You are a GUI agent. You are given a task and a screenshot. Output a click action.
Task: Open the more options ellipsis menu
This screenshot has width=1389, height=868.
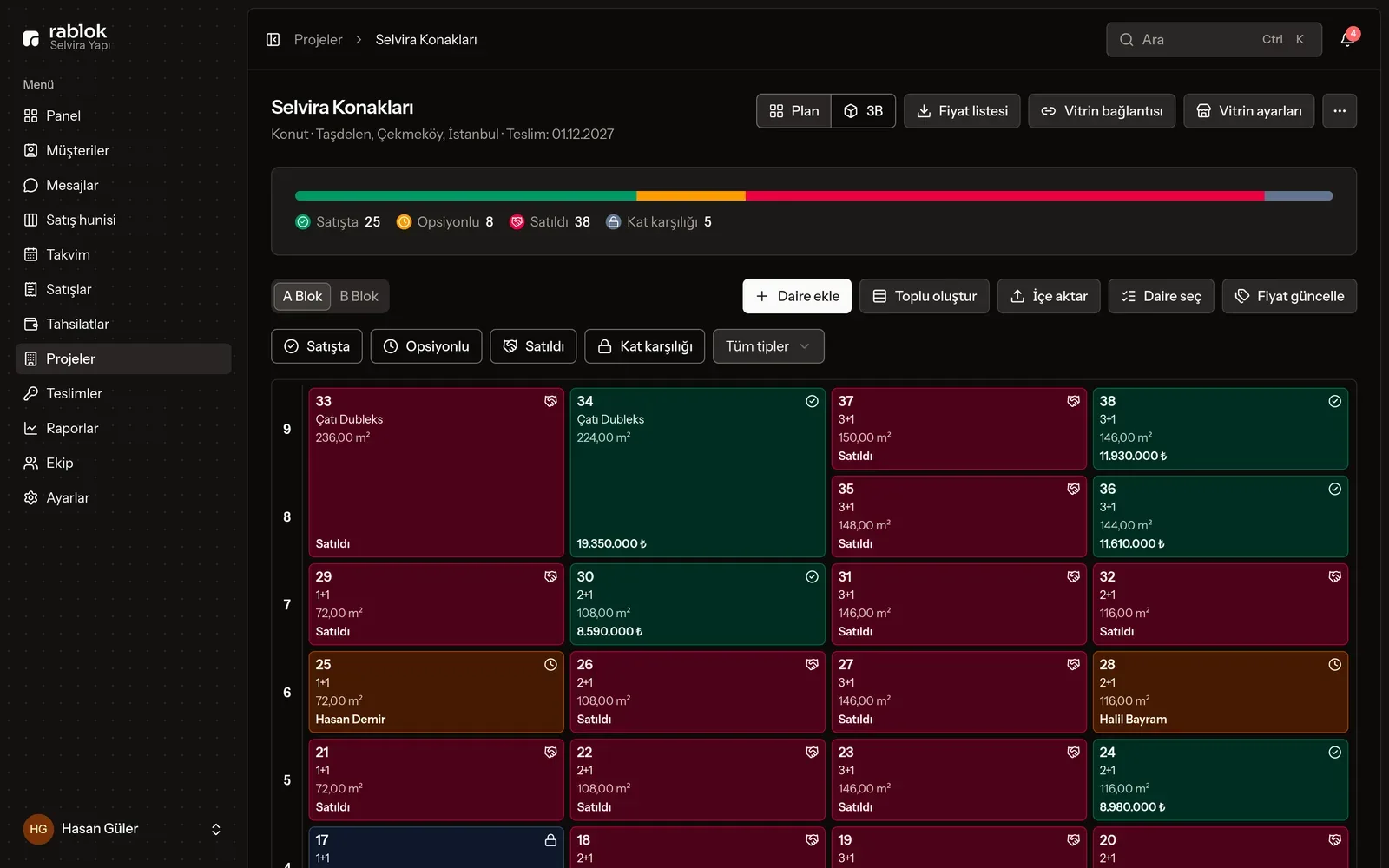tap(1340, 111)
